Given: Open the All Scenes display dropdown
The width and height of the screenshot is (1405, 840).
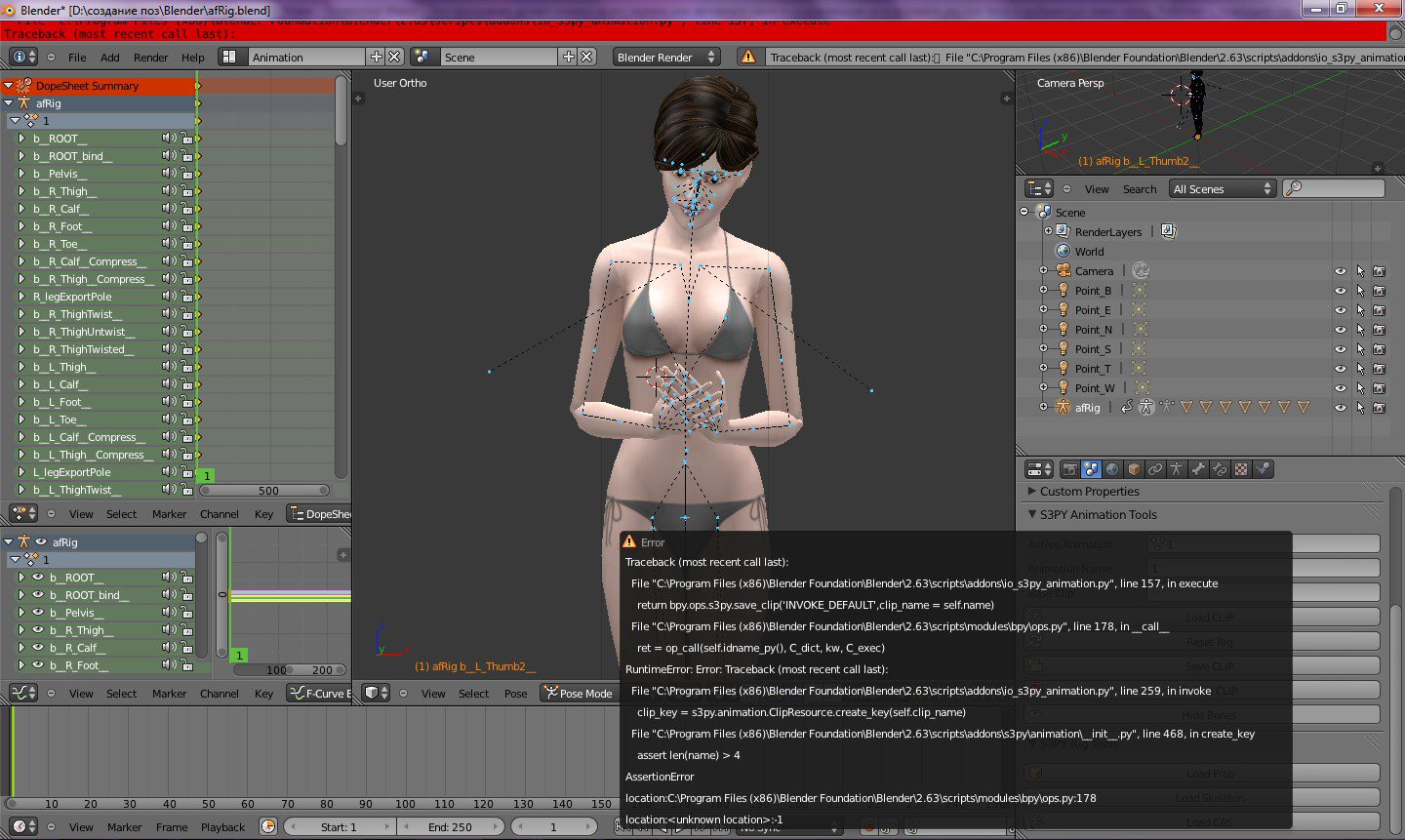Looking at the screenshot, I should (x=1223, y=188).
